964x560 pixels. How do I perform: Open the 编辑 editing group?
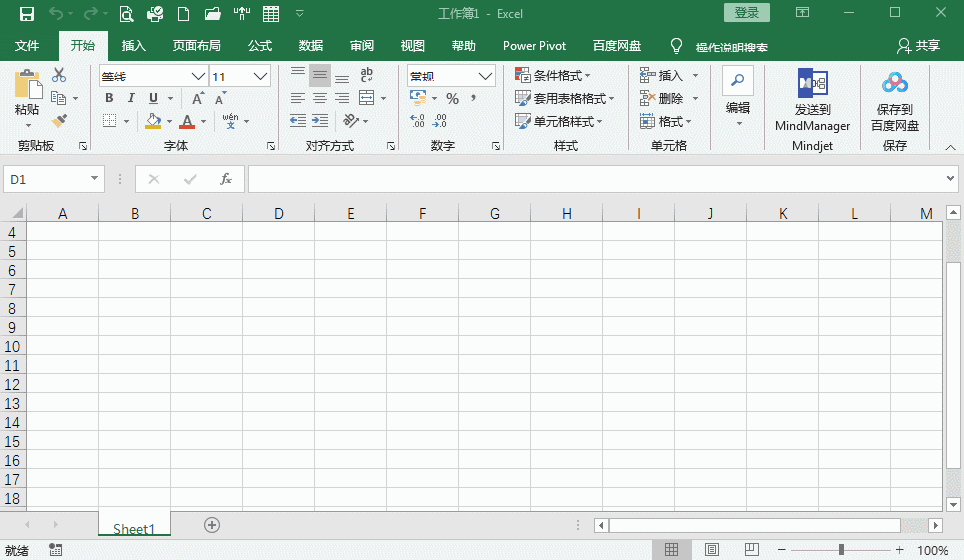[738, 98]
